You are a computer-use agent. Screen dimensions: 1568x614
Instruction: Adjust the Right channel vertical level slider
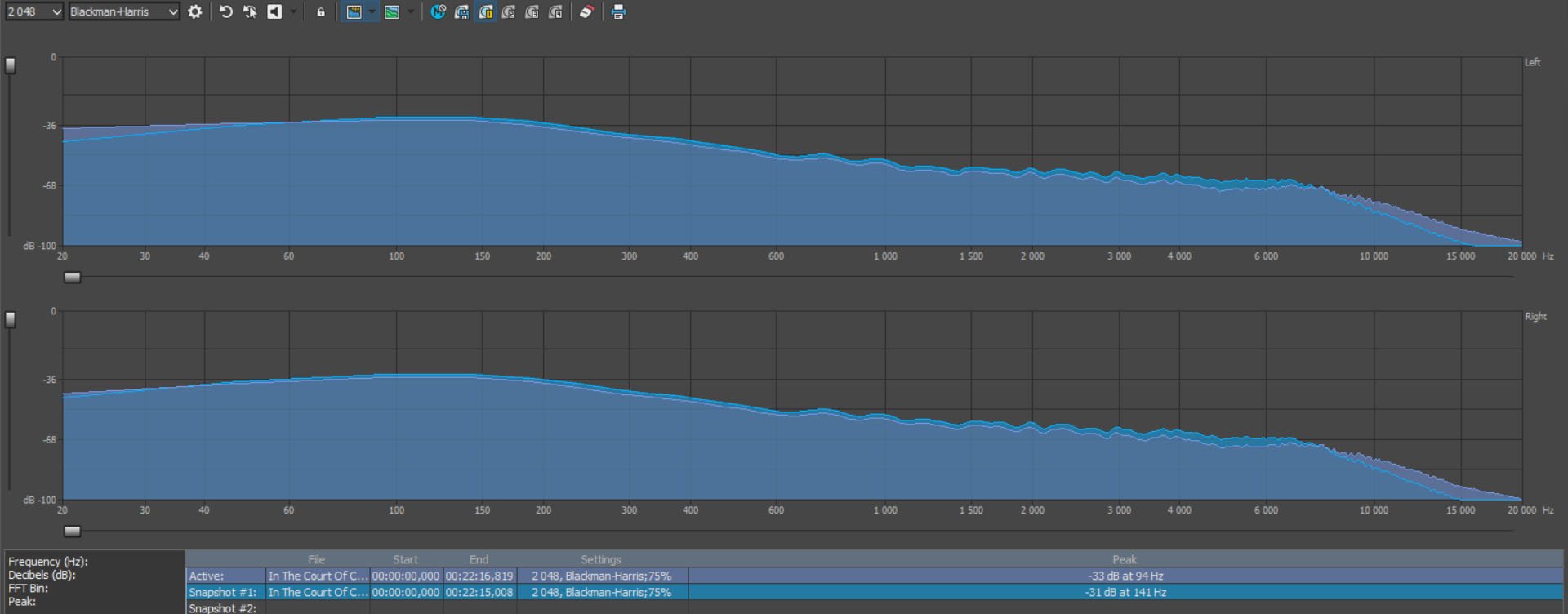pos(10,319)
